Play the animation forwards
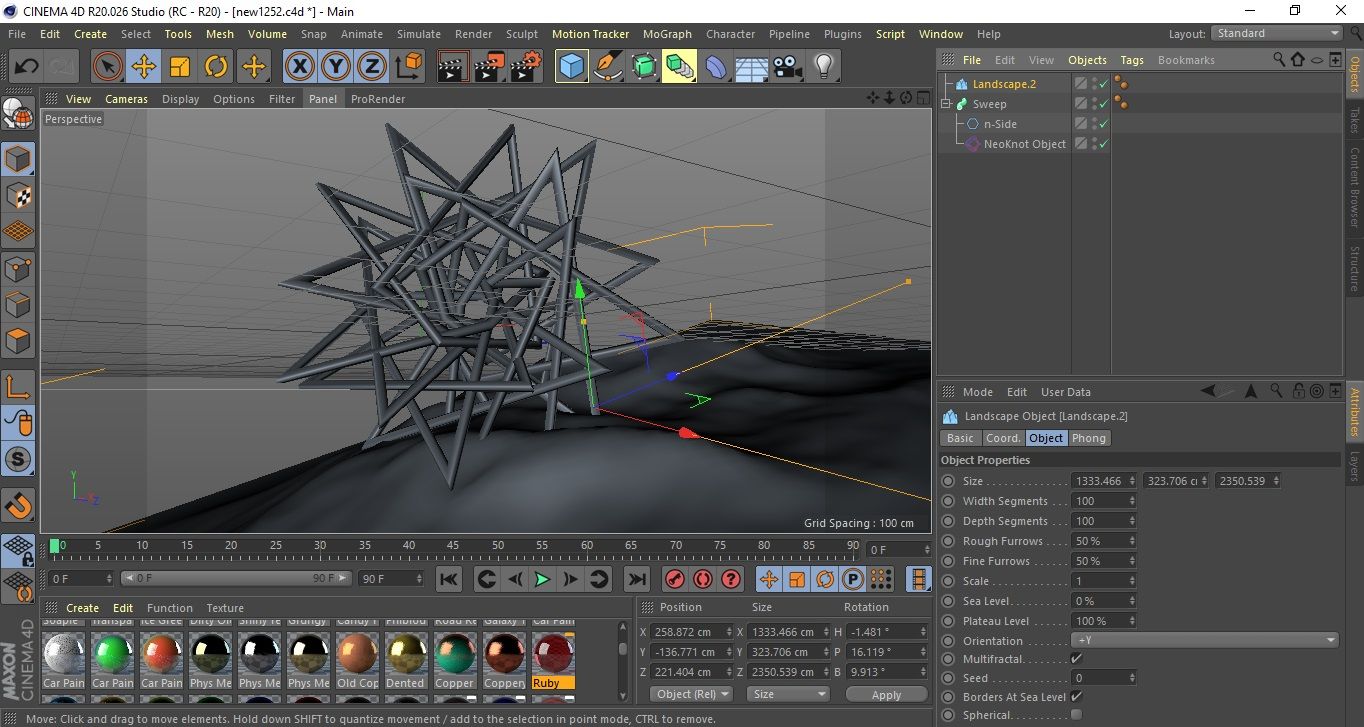This screenshot has height=727, width=1364. [542, 579]
